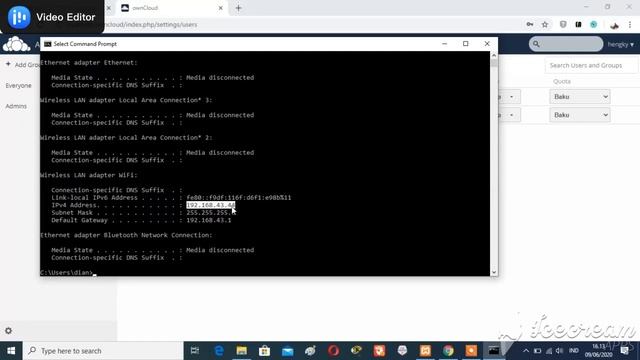The image size is (640, 360).
Task: Open File Explorer from the taskbar
Action: pyautogui.click(x=242, y=351)
